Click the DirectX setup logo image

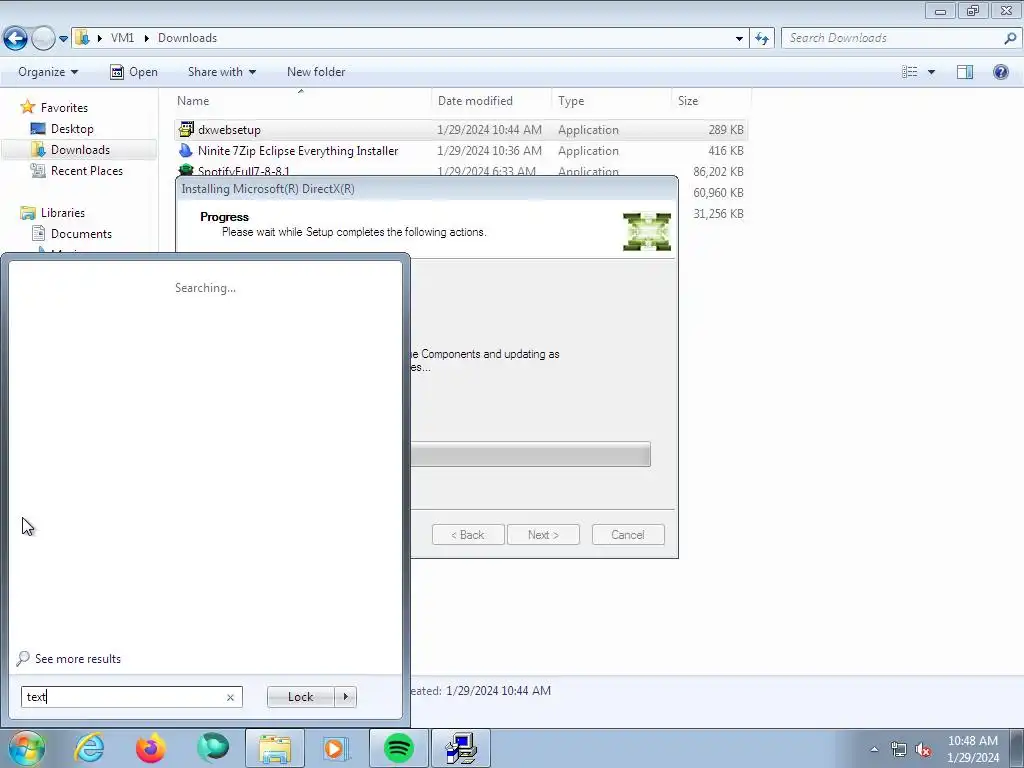647,232
